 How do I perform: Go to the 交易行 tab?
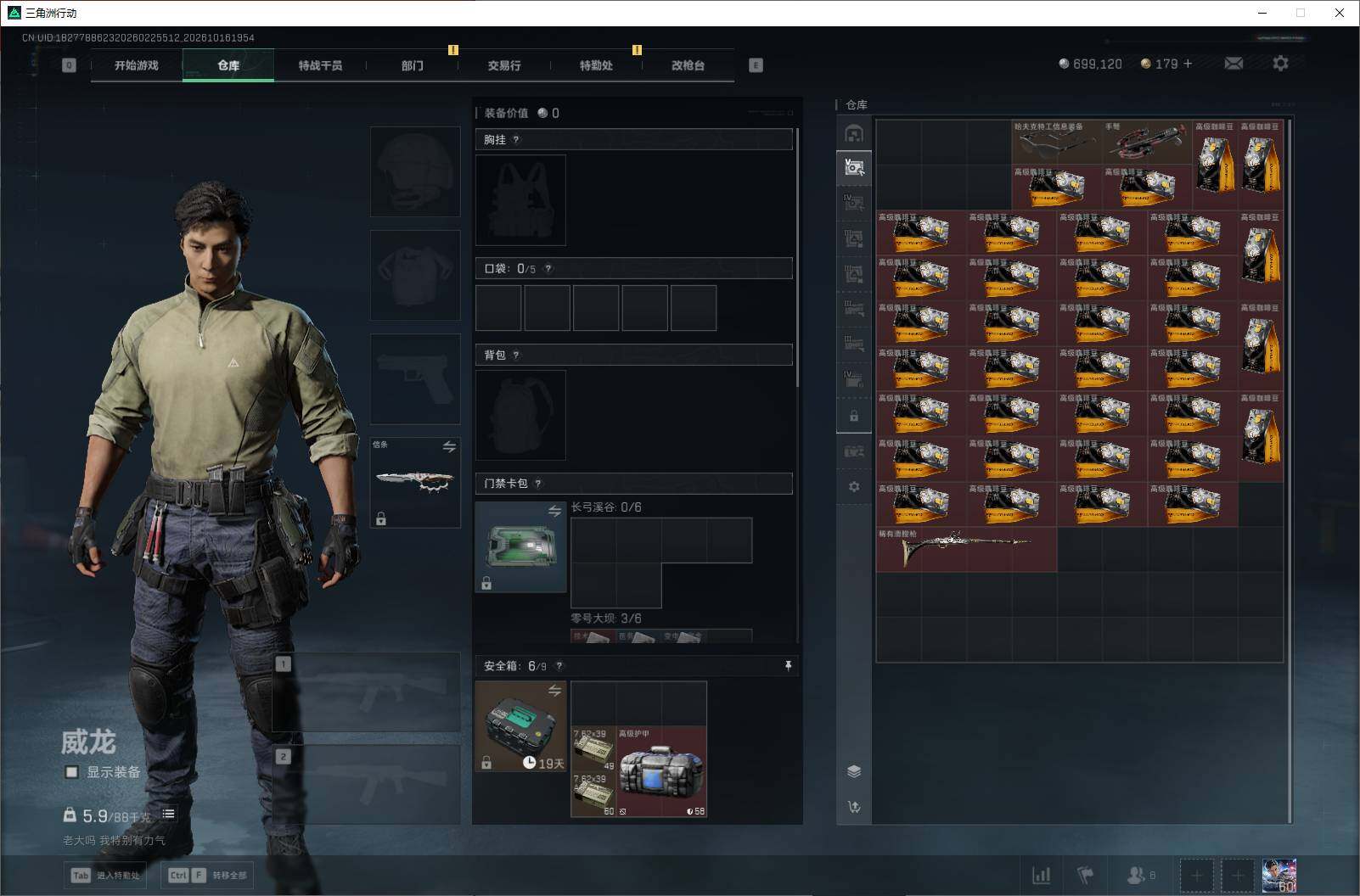(x=504, y=65)
